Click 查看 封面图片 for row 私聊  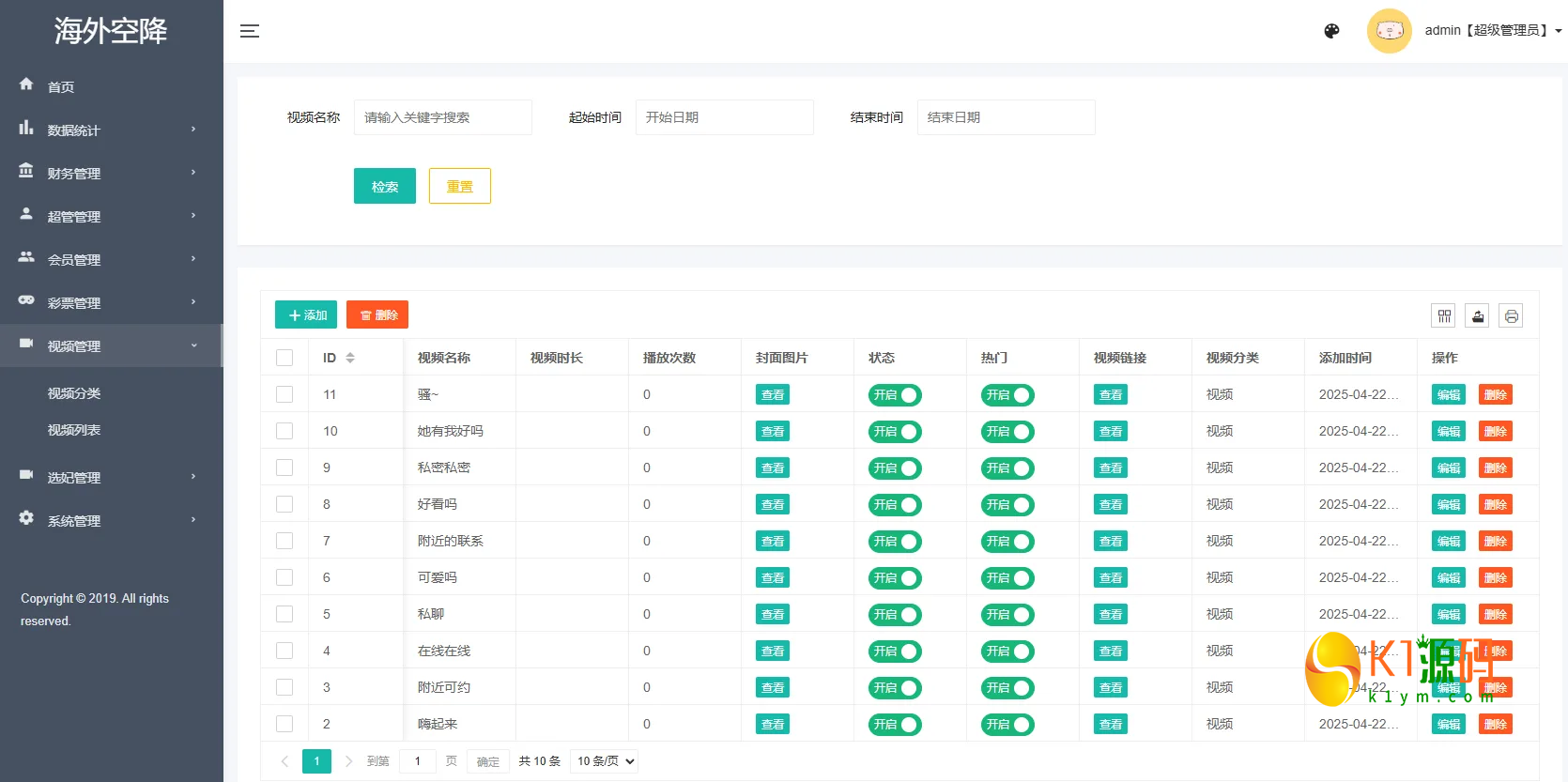click(773, 615)
